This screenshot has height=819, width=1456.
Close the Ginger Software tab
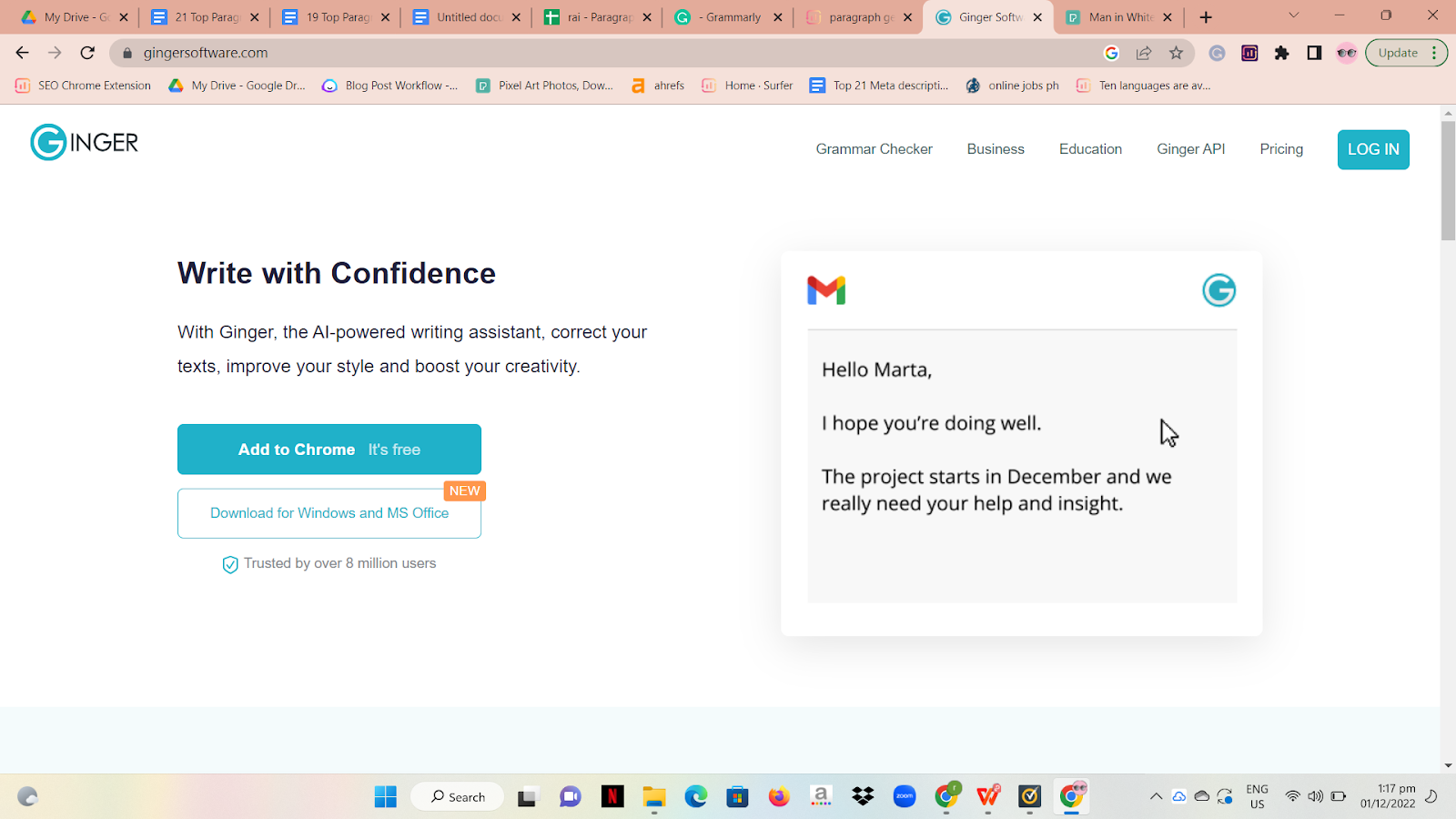1037,17
